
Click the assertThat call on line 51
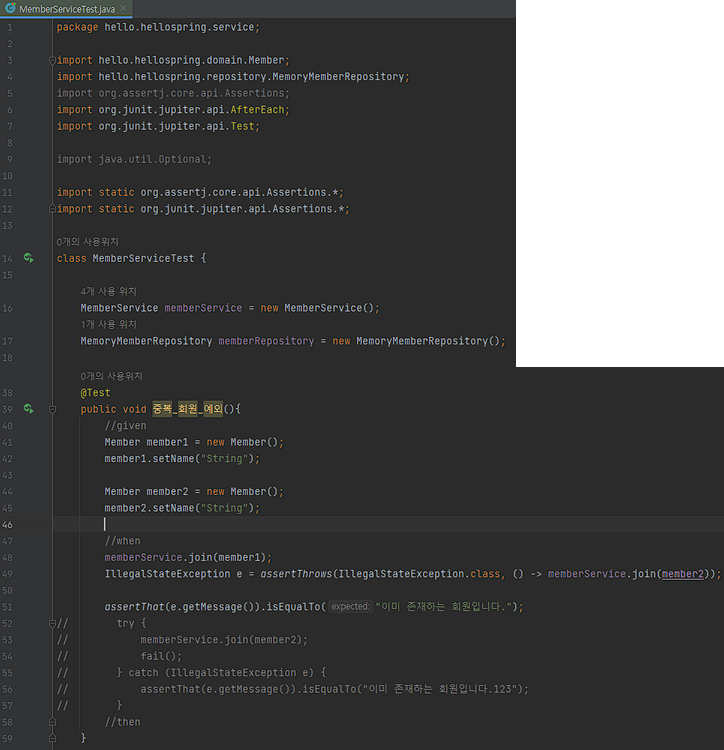tap(134, 607)
